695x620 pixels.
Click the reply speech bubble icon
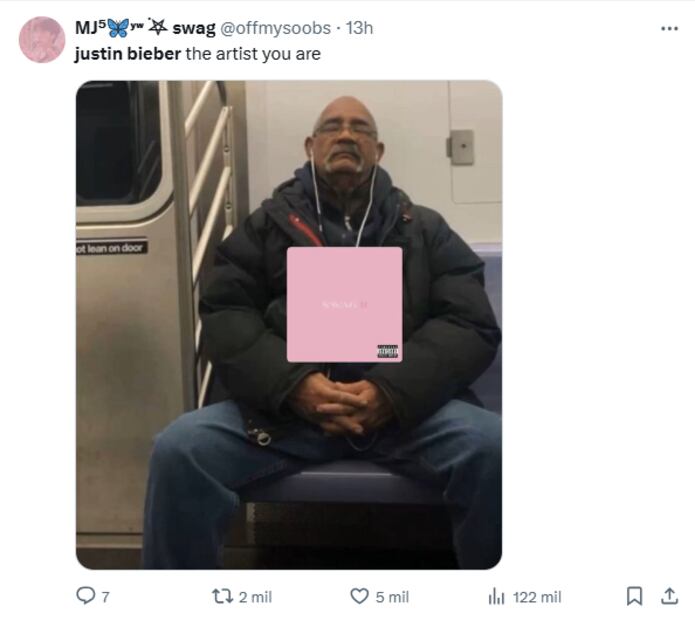85,596
